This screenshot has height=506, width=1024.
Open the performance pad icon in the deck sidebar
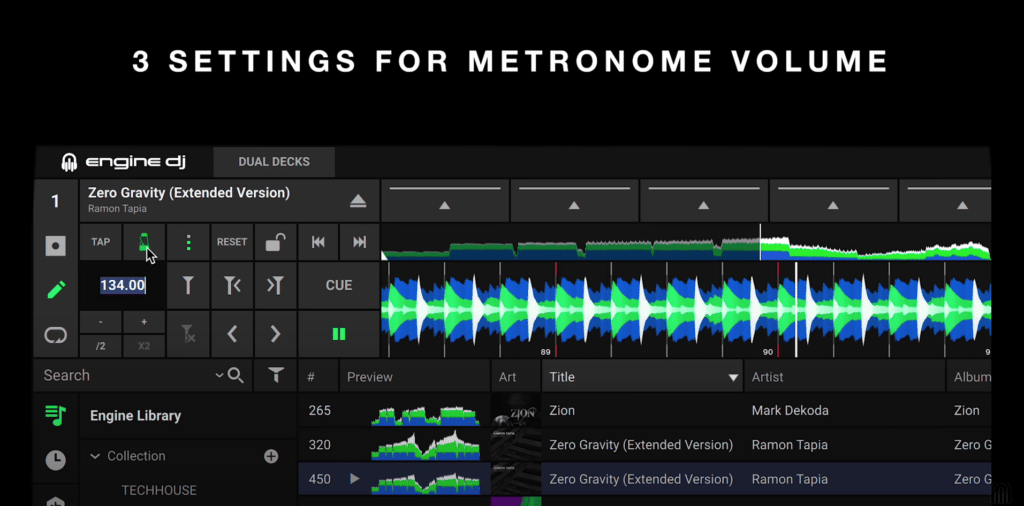point(56,245)
